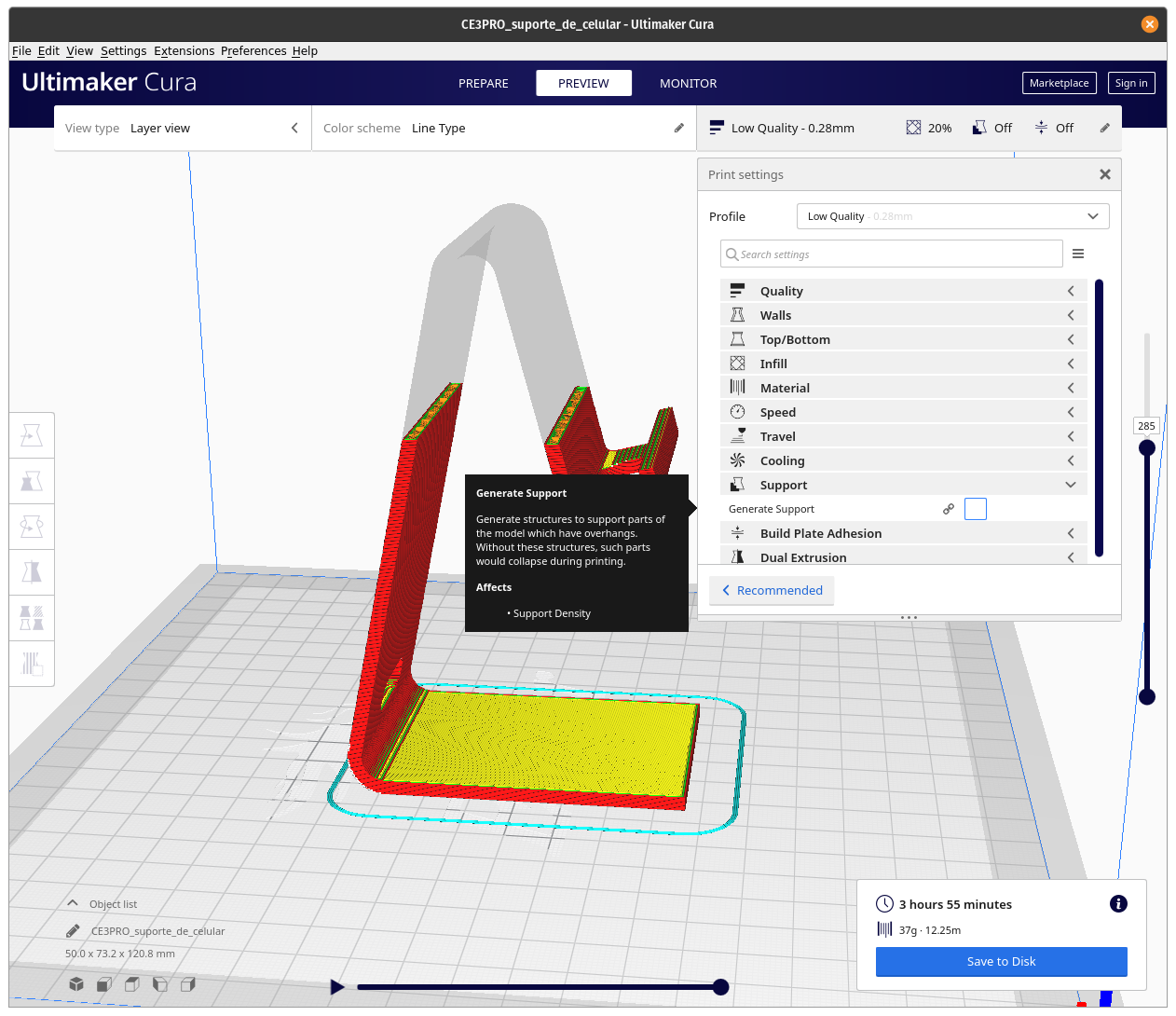
Task: Click the settings list scrollbar
Action: 1099,418
